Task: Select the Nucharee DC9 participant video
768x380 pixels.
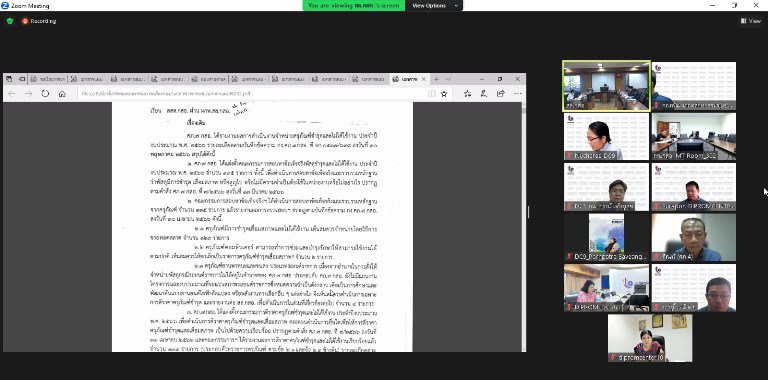Action: pos(606,136)
